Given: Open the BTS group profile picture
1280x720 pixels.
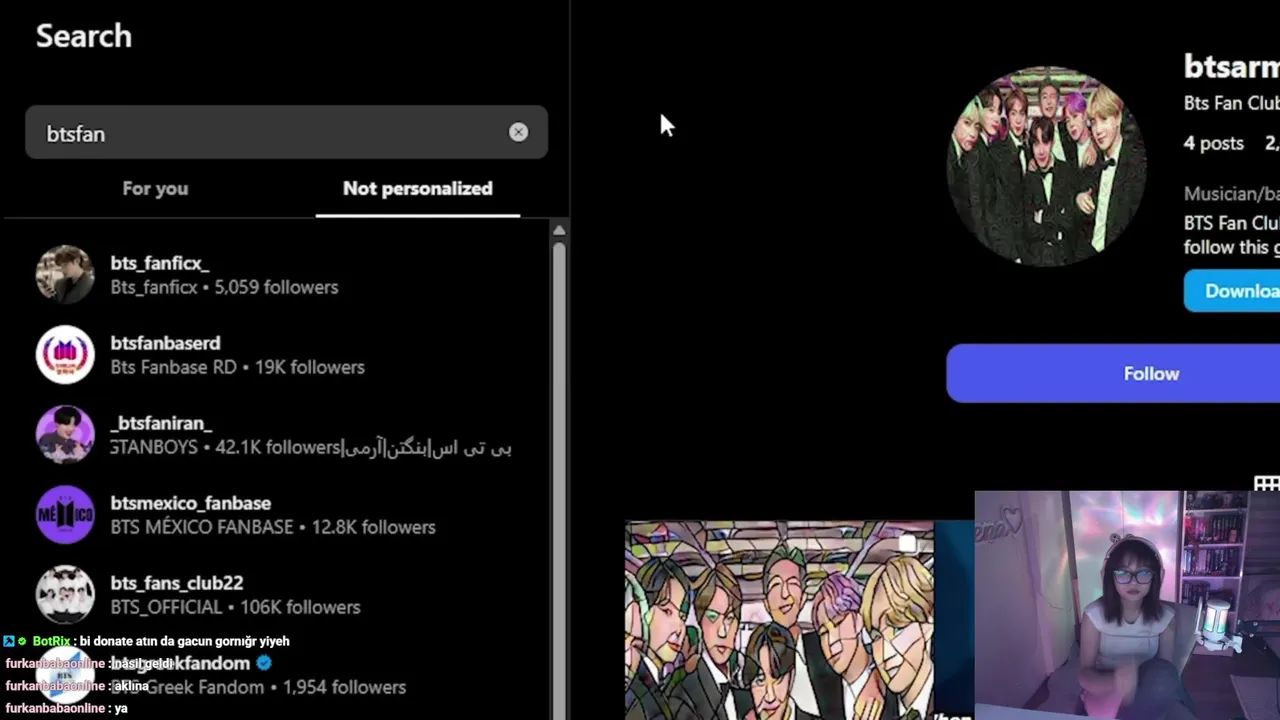Looking at the screenshot, I should [x=1046, y=167].
